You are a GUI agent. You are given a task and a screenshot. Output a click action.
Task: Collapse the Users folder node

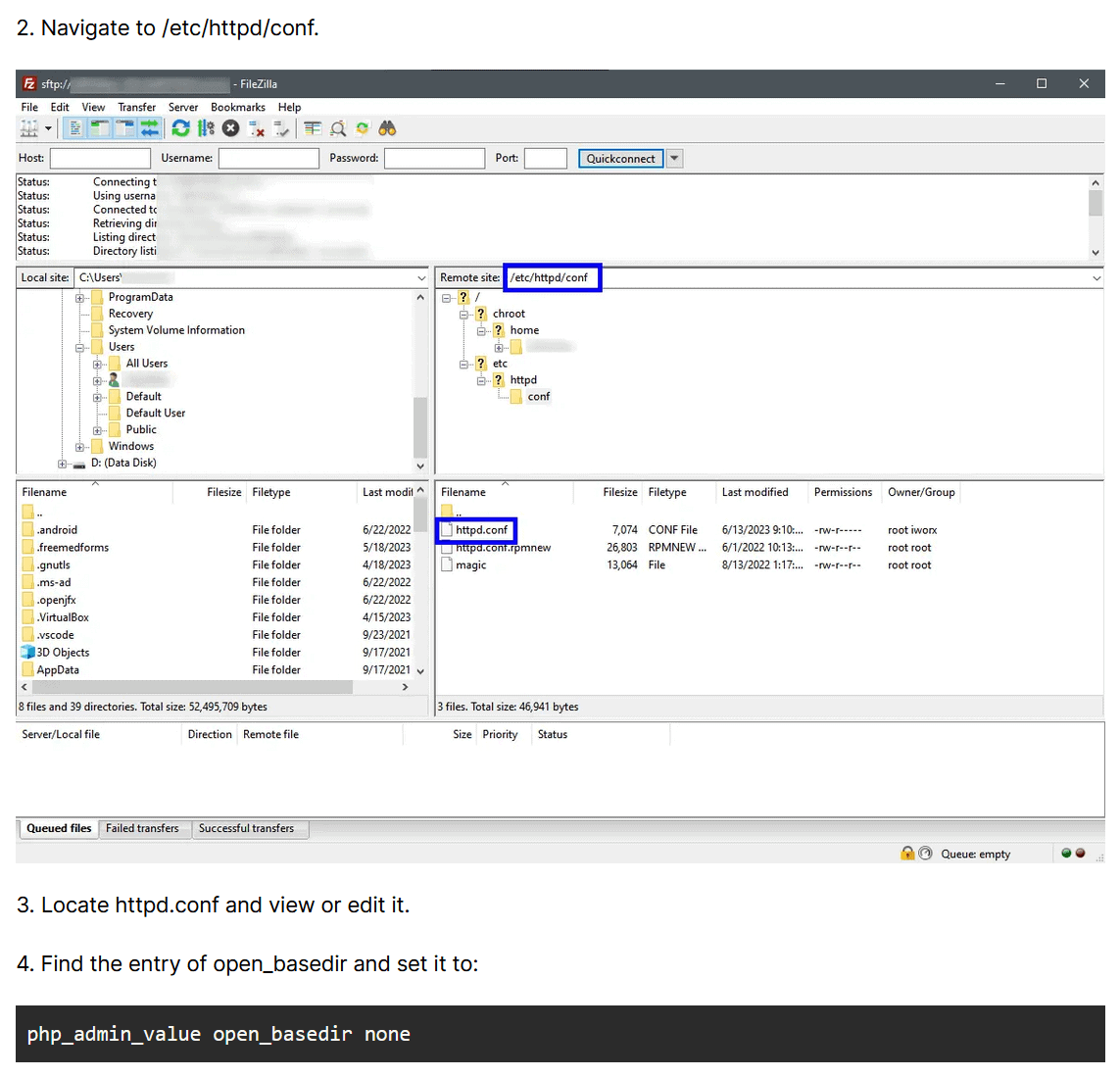tap(80, 348)
